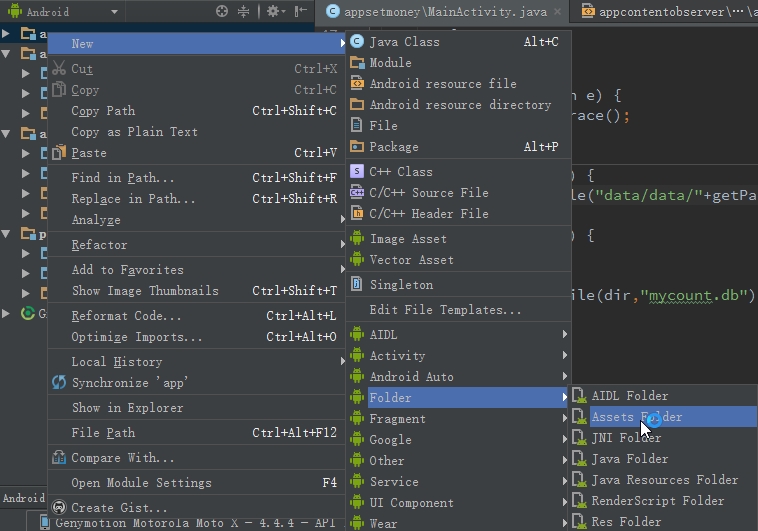Screen dimensions: 758x531
Task: Click the Gradle Scripts icon in project tree
Action: click(x=28, y=313)
